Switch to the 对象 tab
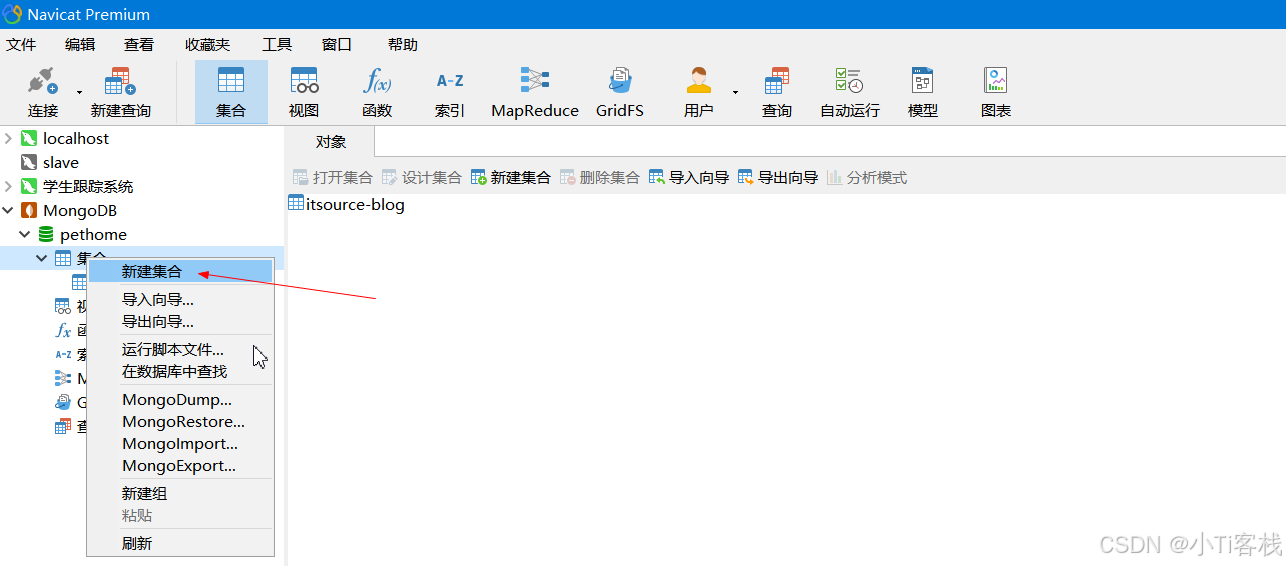The height and width of the screenshot is (566, 1286). point(331,142)
